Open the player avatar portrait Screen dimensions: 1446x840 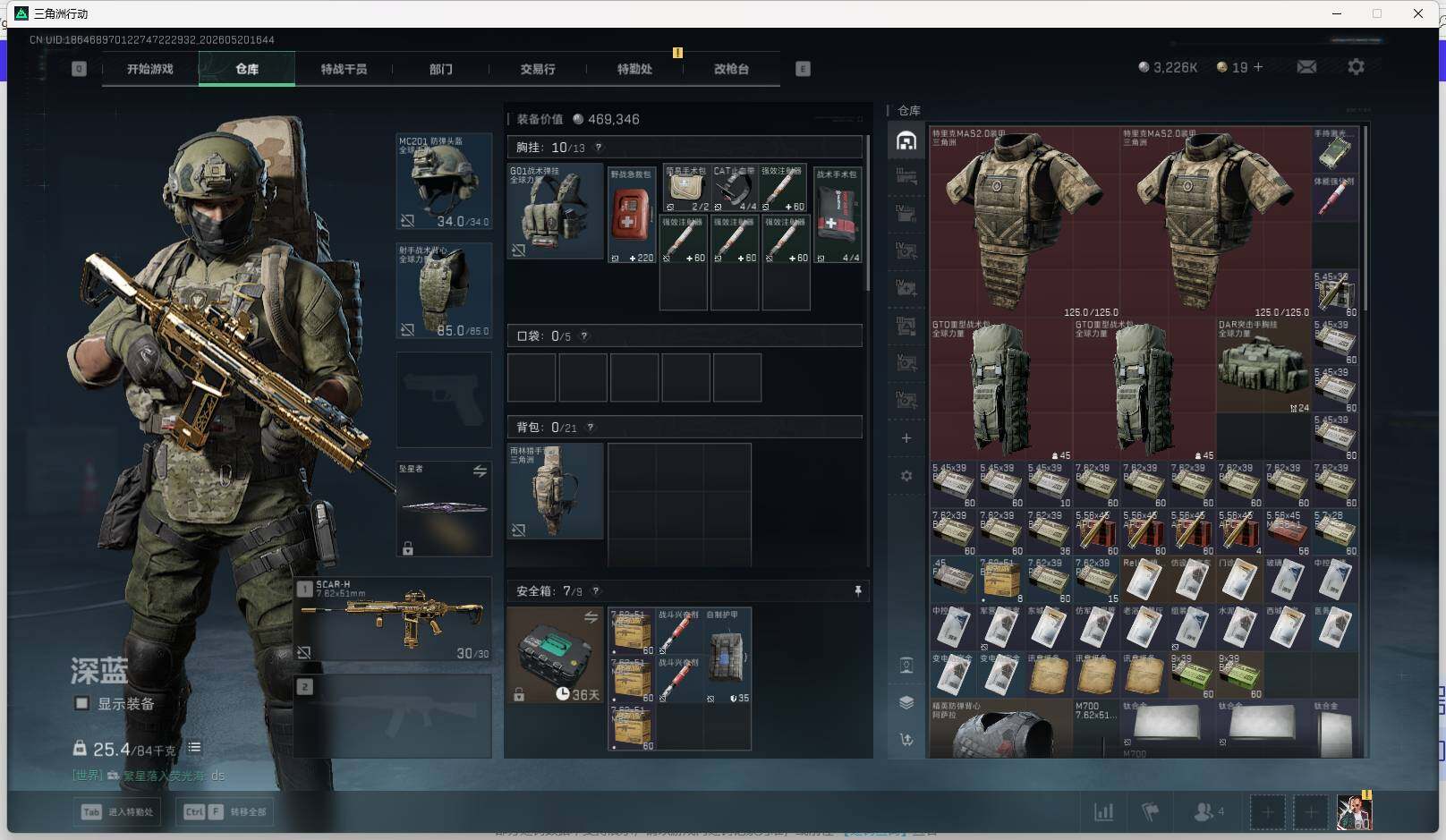point(1354,812)
